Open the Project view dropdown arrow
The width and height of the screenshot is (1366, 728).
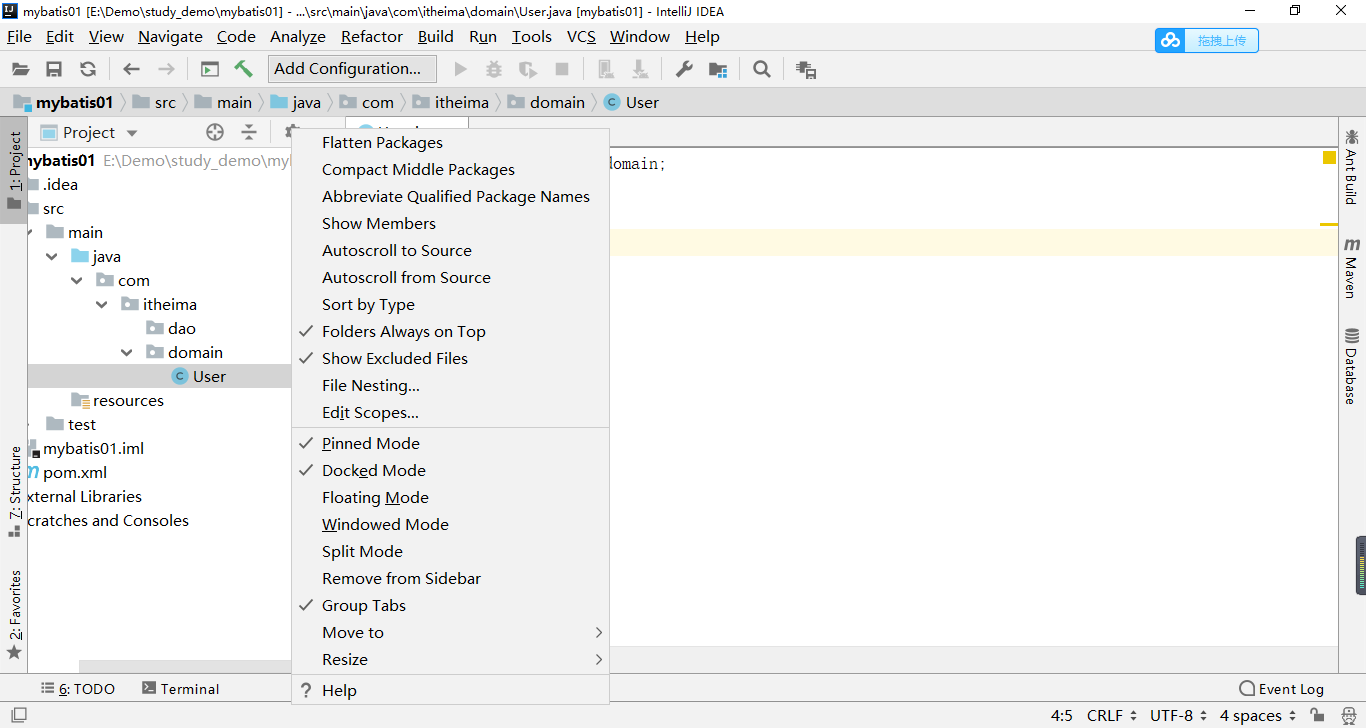coord(132,133)
